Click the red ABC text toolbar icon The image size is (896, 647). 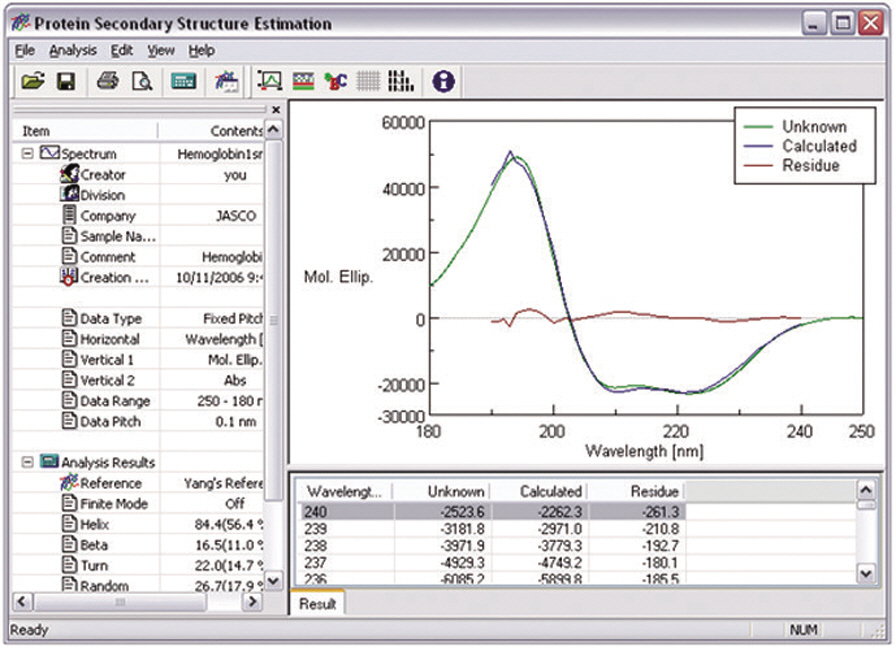point(336,82)
